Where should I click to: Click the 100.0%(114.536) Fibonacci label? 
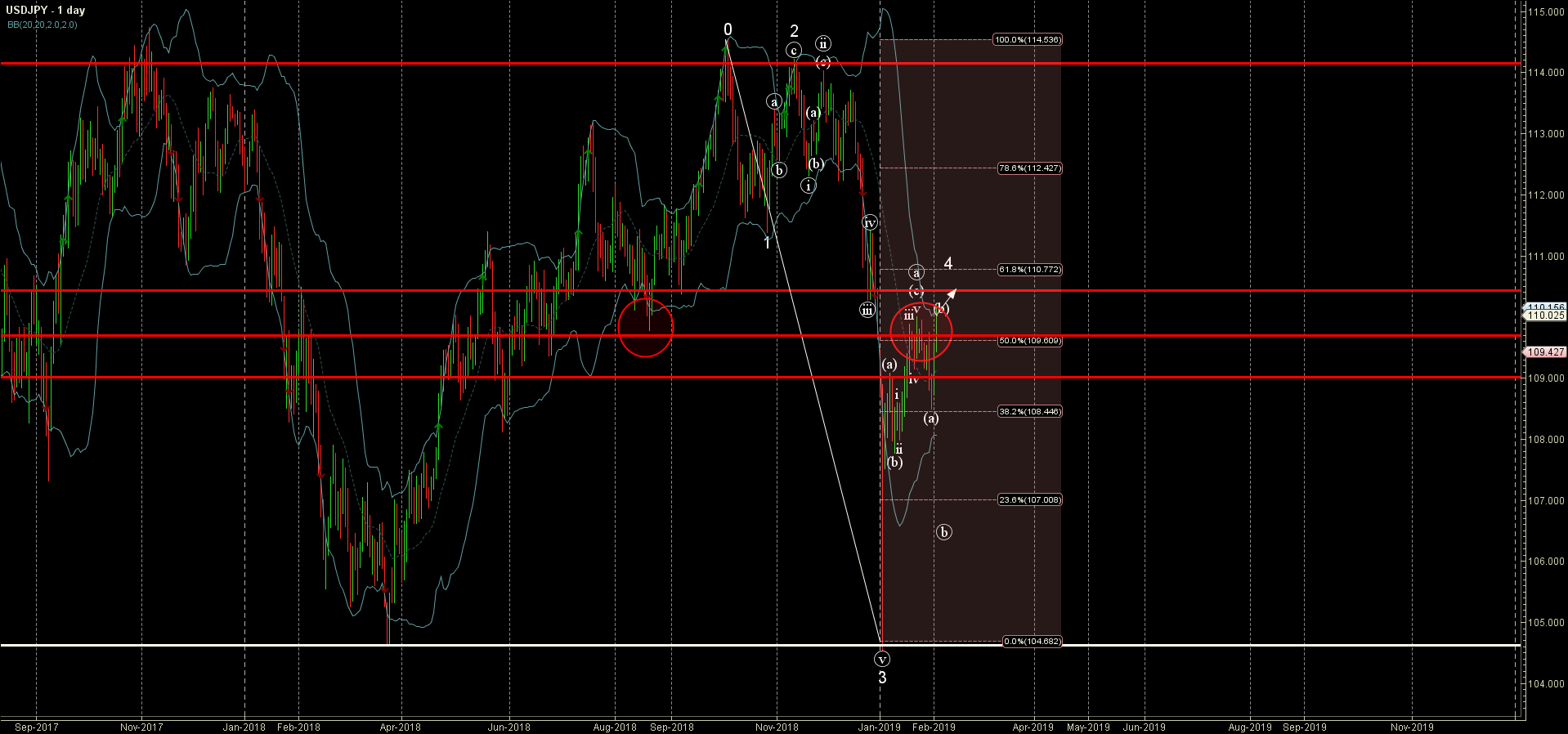click(1028, 39)
